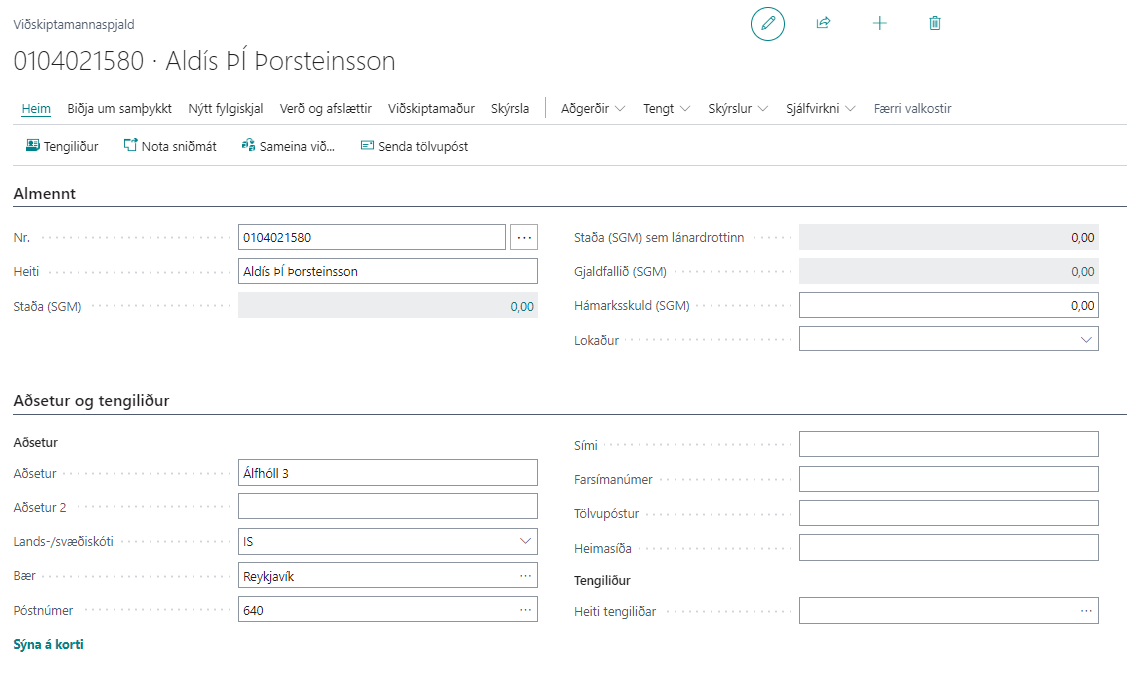
Task: Expand the Aðgerðir menu
Action: coord(593,108)
